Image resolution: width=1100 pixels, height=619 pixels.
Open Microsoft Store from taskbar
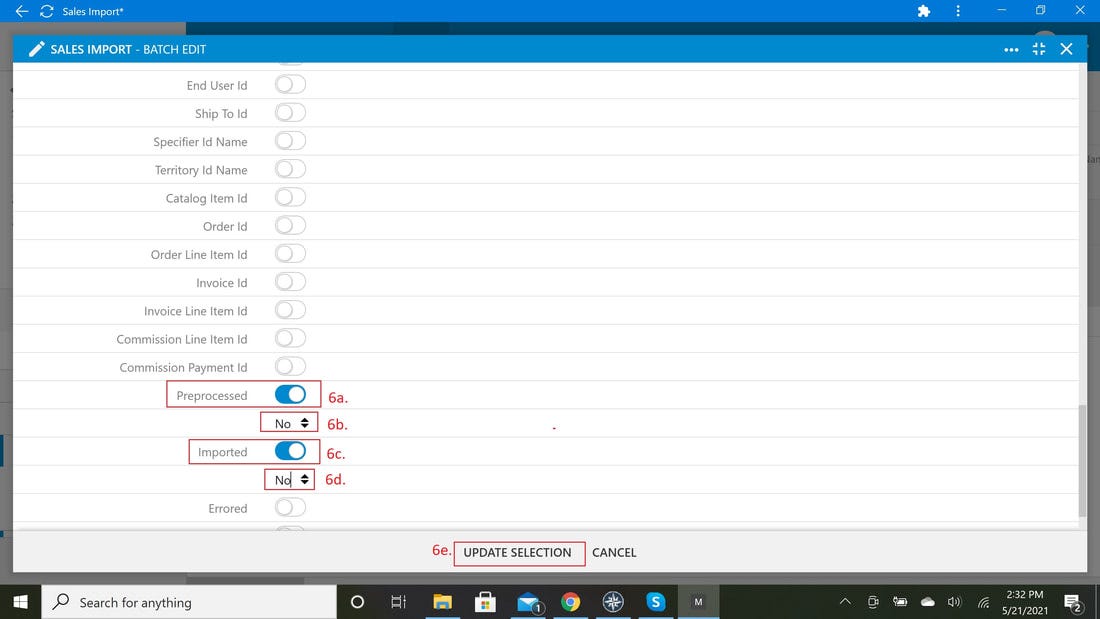[x=485, y=602]
